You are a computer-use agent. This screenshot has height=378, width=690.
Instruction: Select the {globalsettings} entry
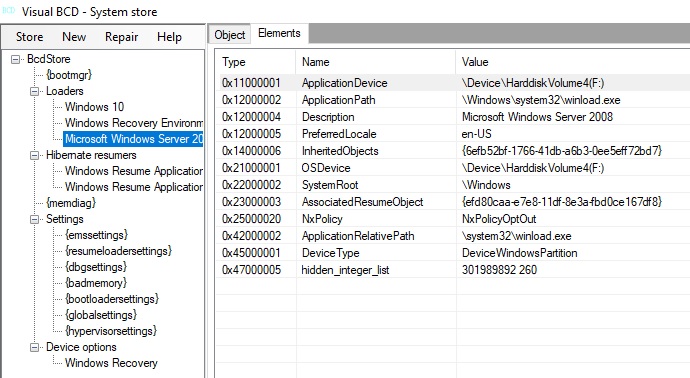tap(101, 315)
